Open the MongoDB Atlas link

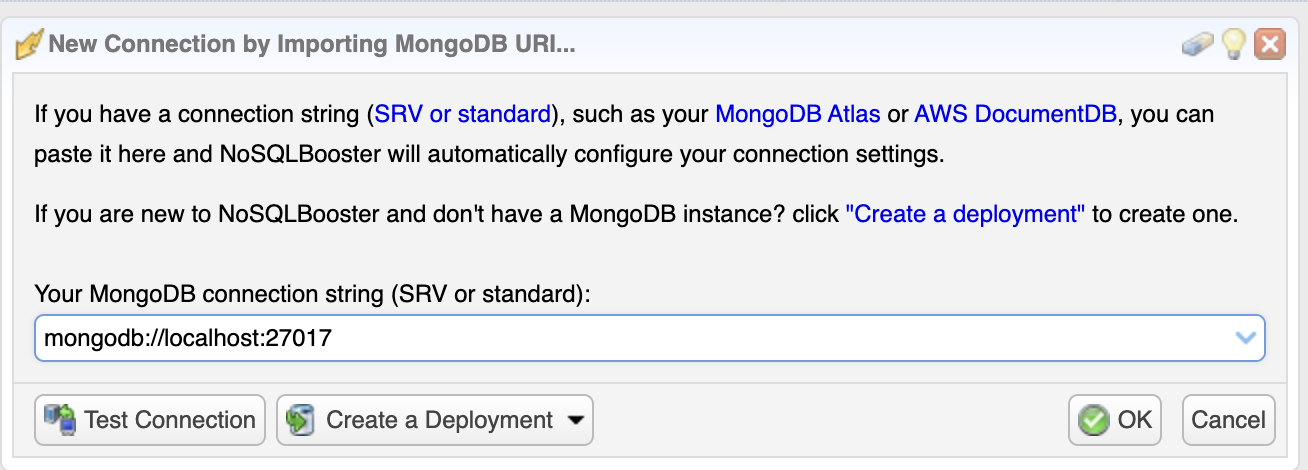click(798, 114)
